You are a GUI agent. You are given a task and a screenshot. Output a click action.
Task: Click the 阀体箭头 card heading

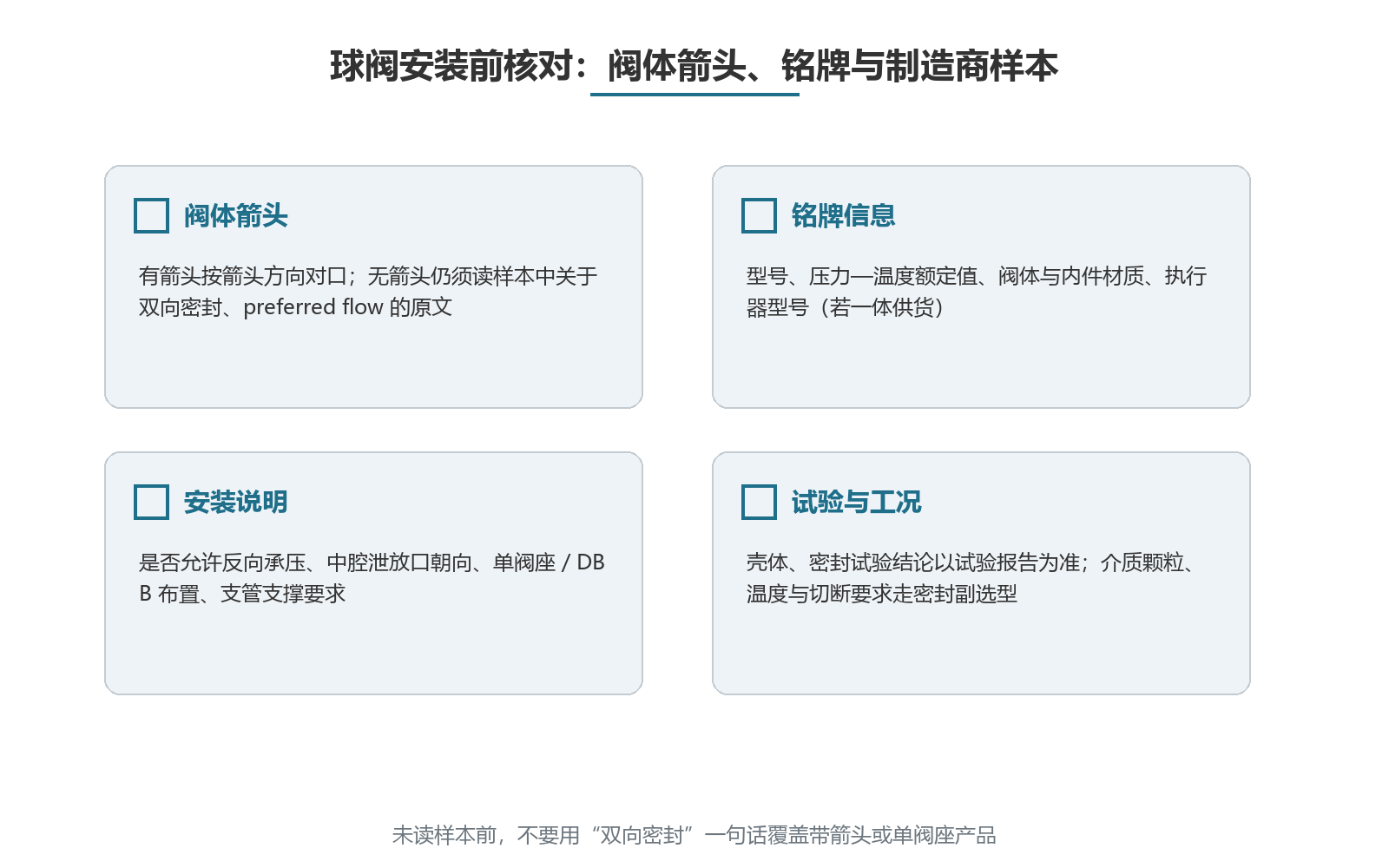coord(235,215)
